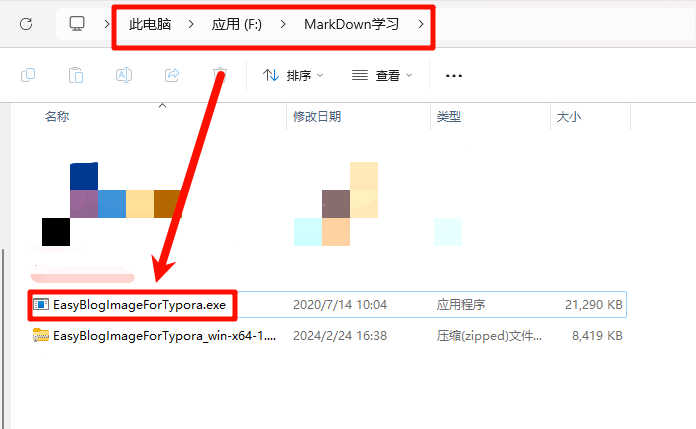Image resolution: width=696 pixels, height=429 pixels.
Task: Sort by the 大小 column header
Action: click(x=569, y=117)
